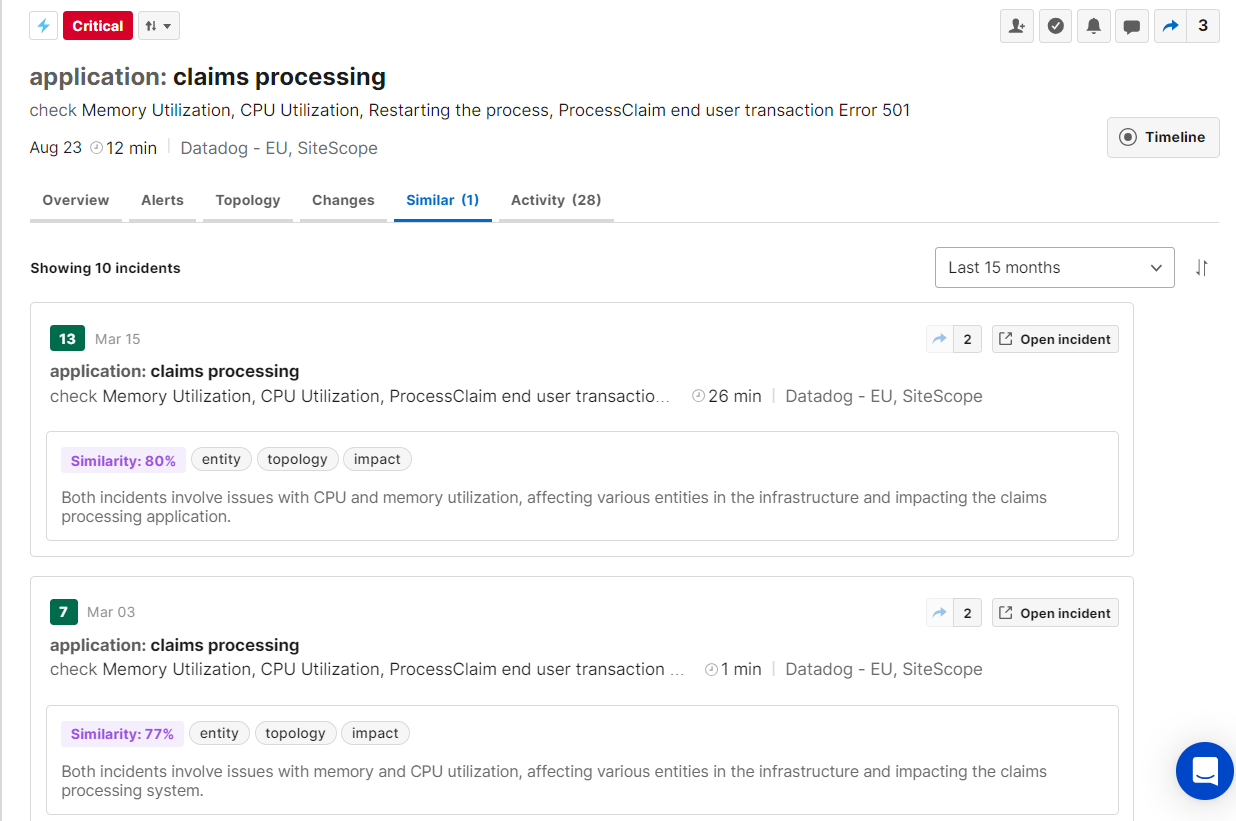1236x821 pixels.
Task: Expand the Last 15 months dropdown
Action: coord(1054,268)
